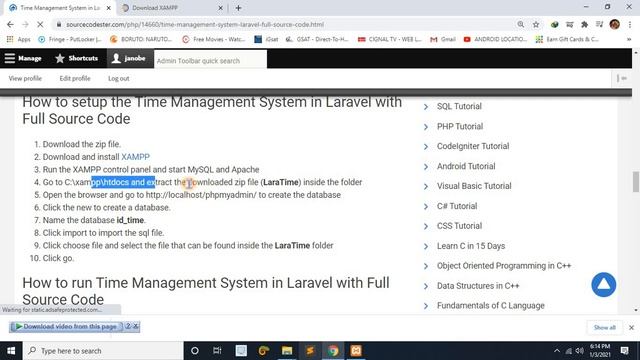Expand the Android Tutorial chevron
This screenshot has height=360, width=640.
[426, 167]
